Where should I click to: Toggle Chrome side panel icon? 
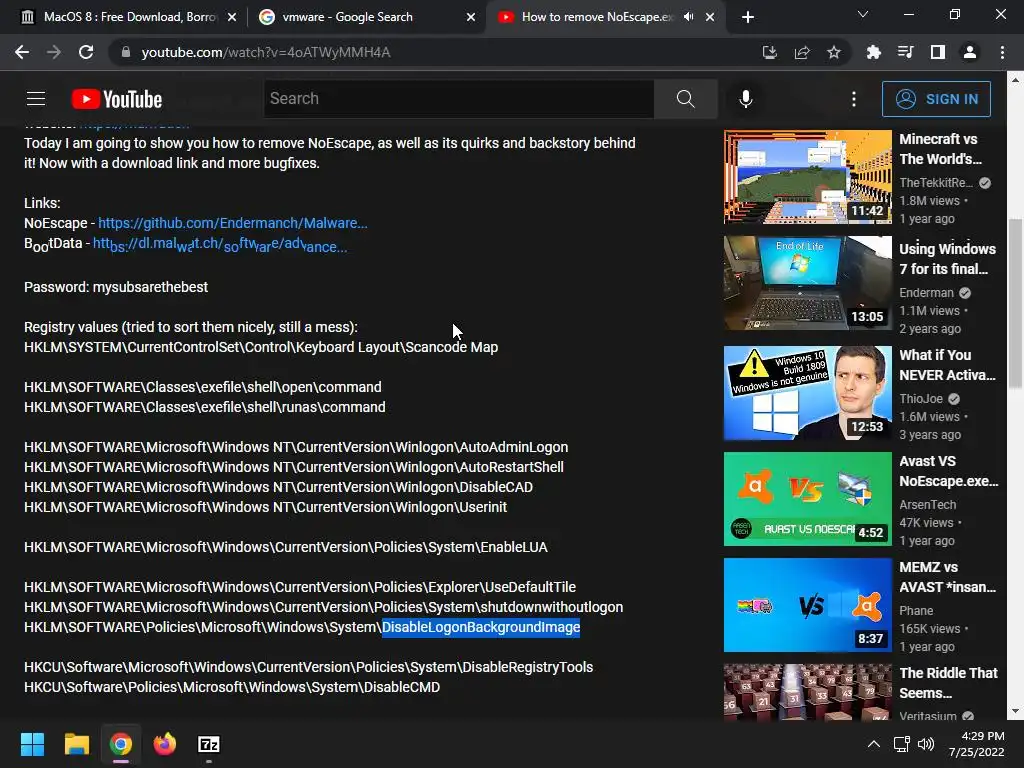point(938,52)
